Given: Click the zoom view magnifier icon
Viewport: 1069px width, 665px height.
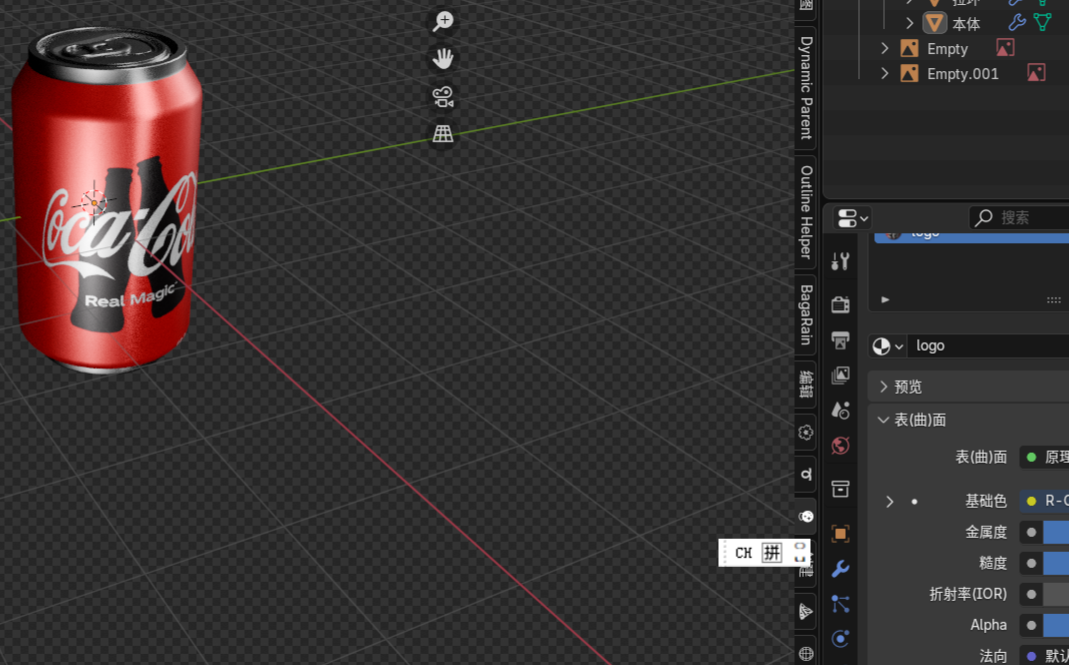Looking at the screenshot, I should [443, 21].
